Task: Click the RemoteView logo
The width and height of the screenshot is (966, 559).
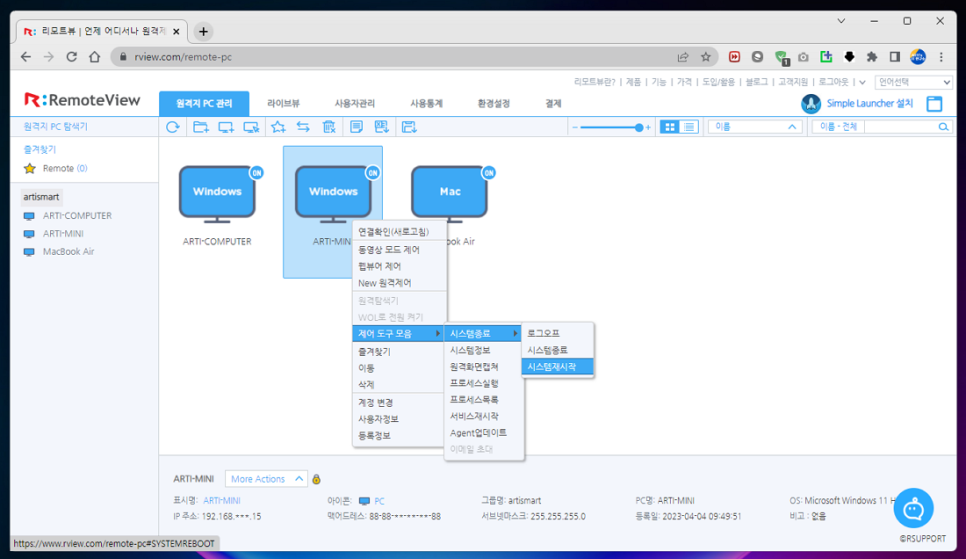Action: click(x=83, y=100)
